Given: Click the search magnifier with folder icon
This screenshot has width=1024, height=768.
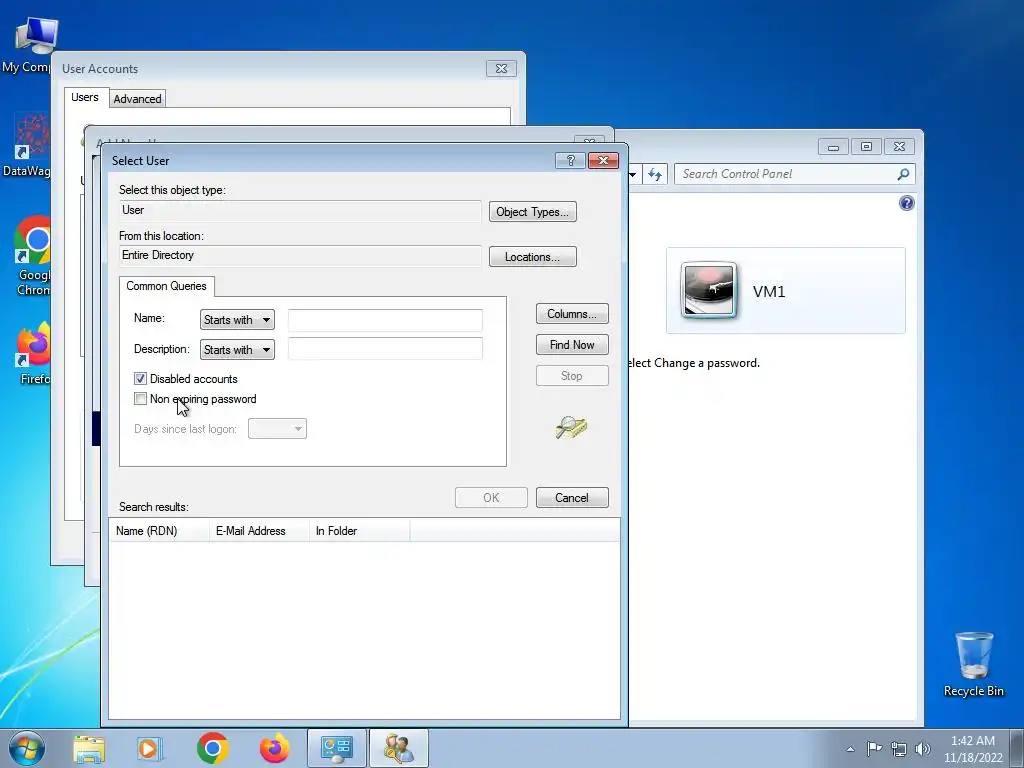Looking at the screenshot, I should [571, 427].
